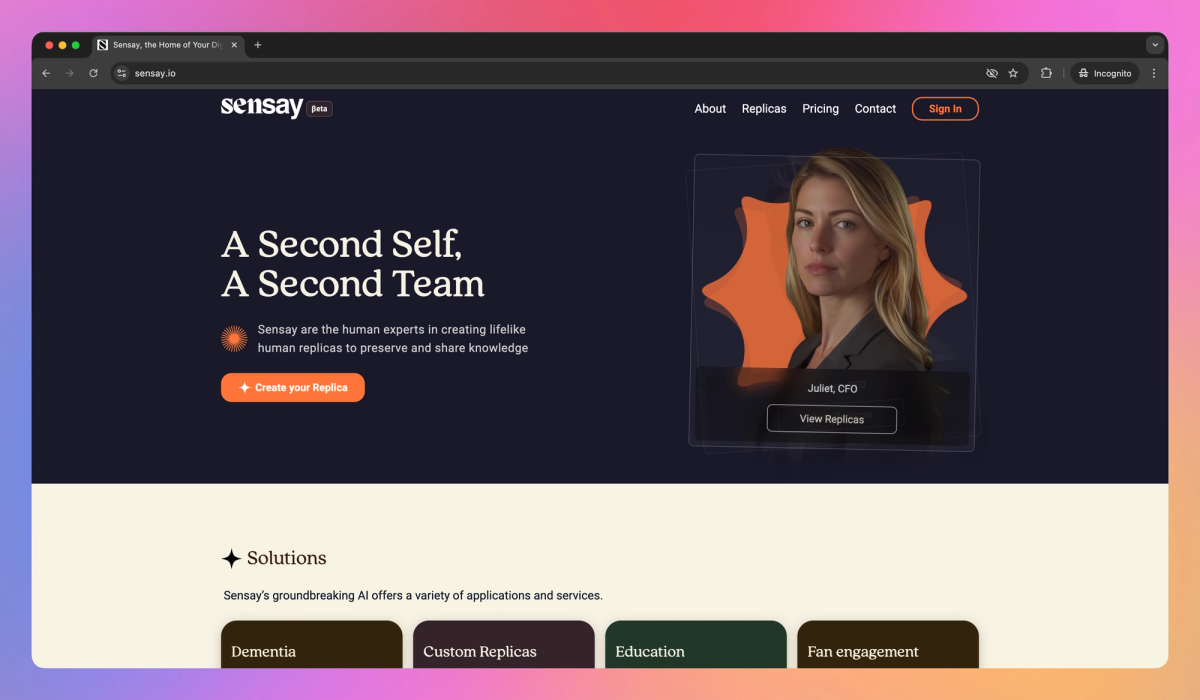Click the tracking protection eye icon

point(992,73)
